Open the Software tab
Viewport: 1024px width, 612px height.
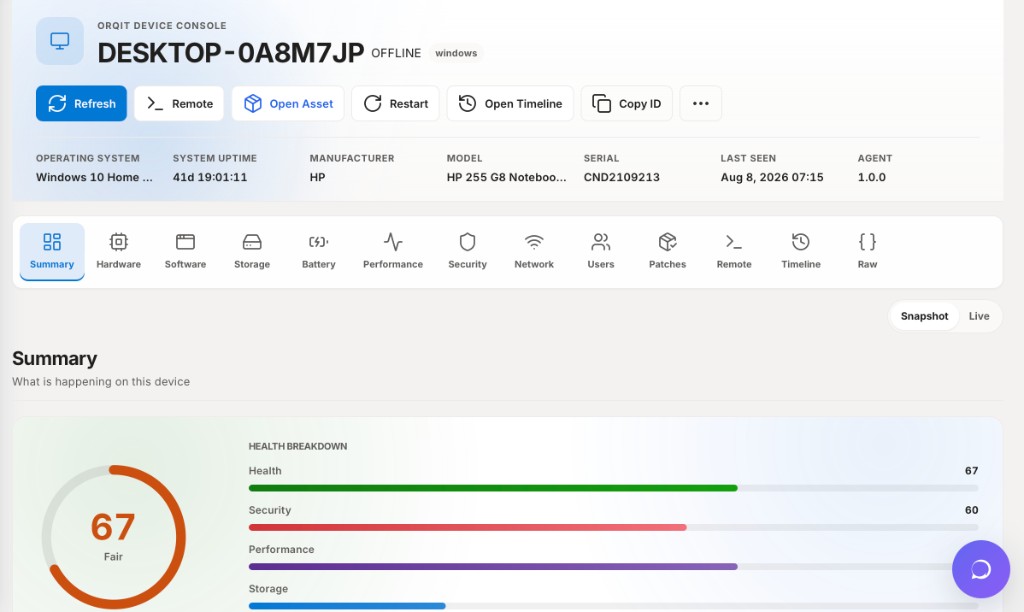point(185,251)
